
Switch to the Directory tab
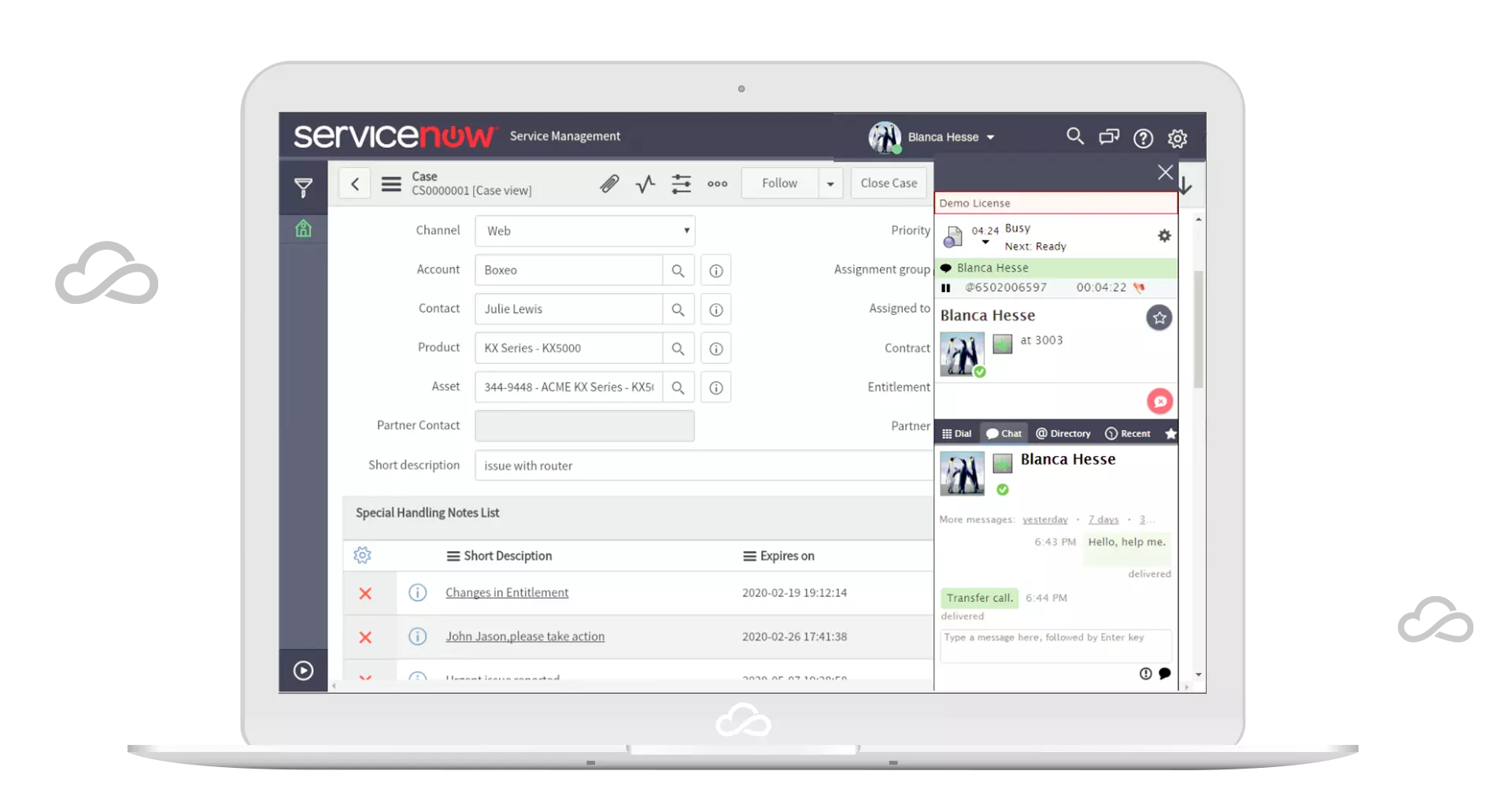click(1063, 434)
